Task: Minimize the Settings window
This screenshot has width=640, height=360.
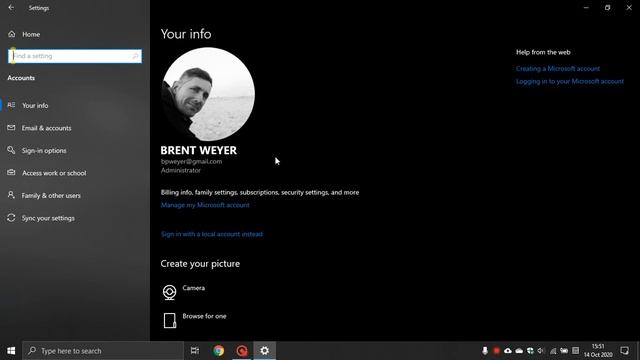Action: pyautogui.click(x=586, y=7)
